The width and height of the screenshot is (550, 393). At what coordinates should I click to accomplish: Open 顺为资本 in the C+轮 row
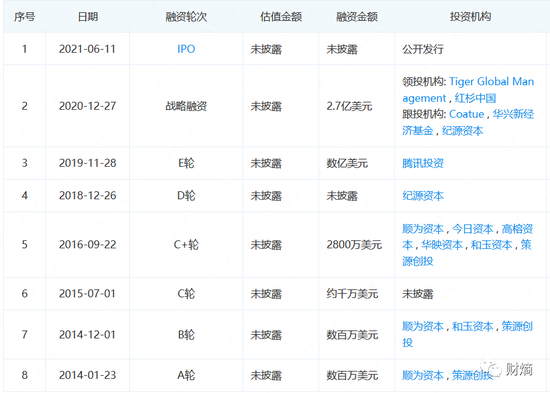coord(423,229)
